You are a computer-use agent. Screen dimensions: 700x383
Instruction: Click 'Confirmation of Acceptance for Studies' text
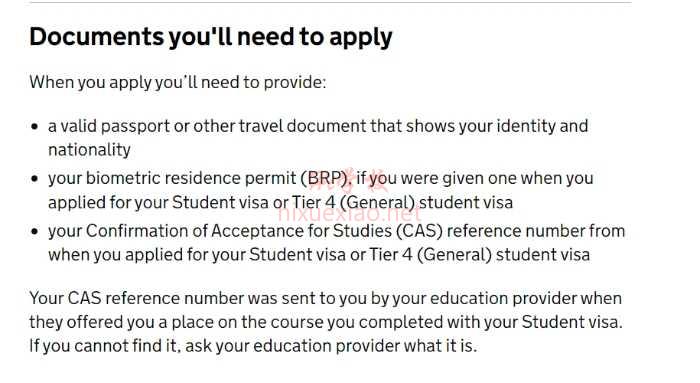[x=239, y=231]
